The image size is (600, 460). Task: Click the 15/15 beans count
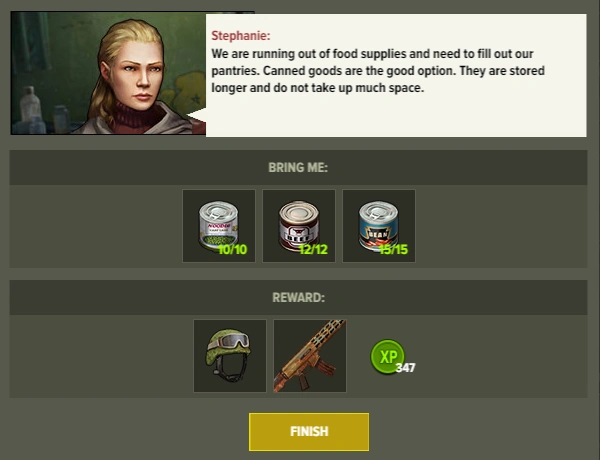(x=393, y=250)
